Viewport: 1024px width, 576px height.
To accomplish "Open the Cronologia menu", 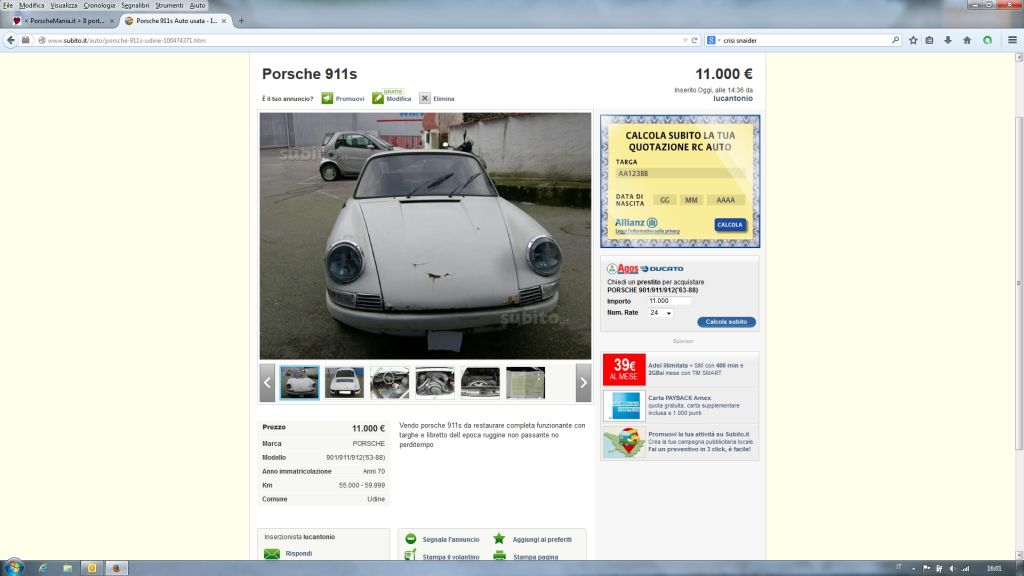I will coord(99,5).
